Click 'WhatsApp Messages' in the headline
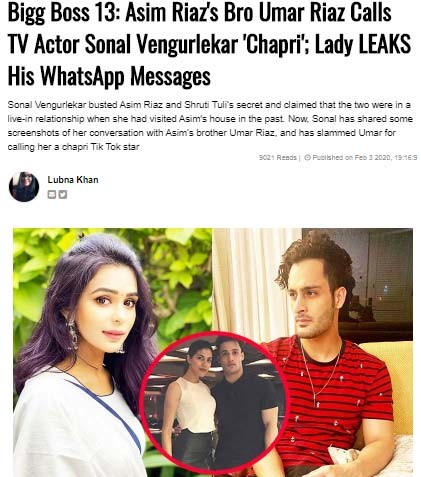 tap(125, 76)
